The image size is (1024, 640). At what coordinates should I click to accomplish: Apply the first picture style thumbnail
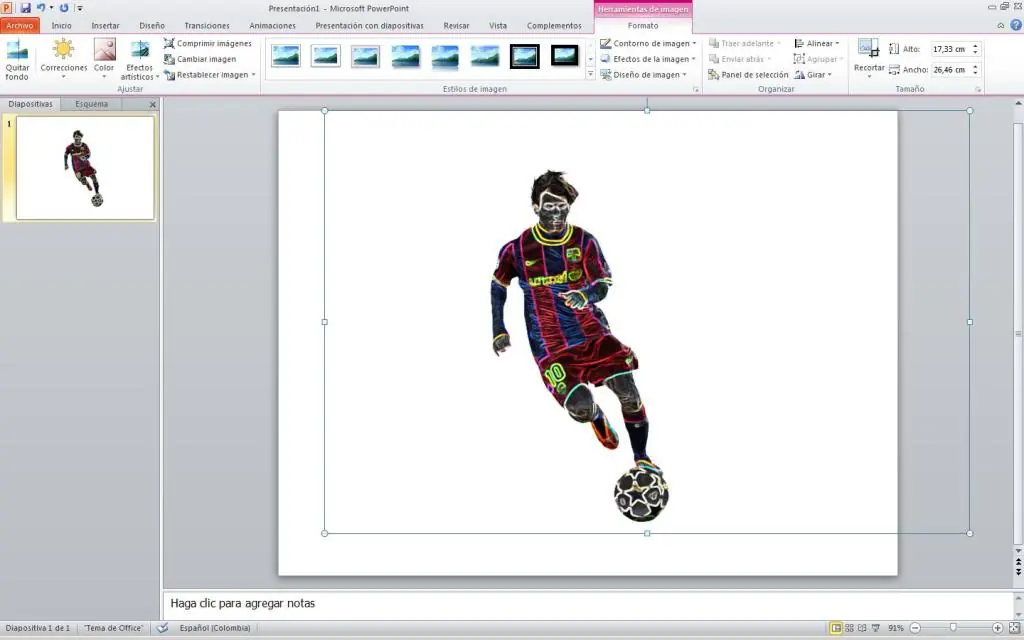285,56
